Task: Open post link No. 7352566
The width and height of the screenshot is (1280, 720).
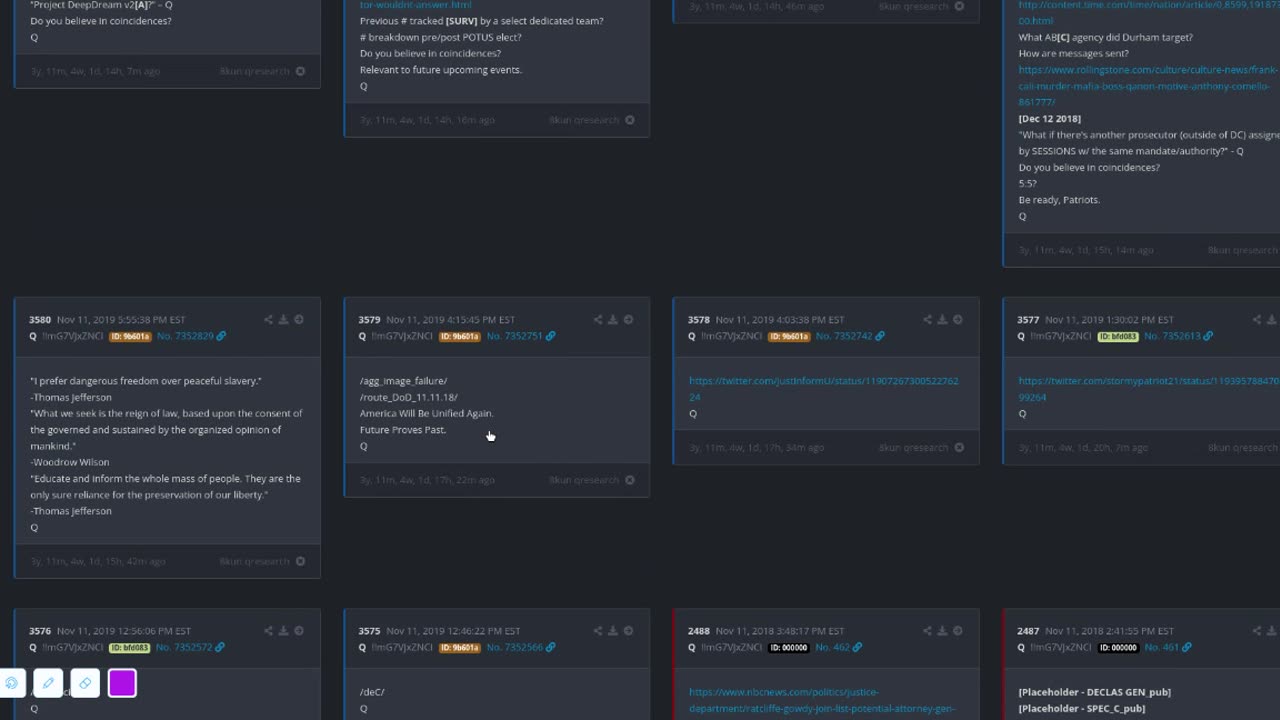Action: pos(514,647)
